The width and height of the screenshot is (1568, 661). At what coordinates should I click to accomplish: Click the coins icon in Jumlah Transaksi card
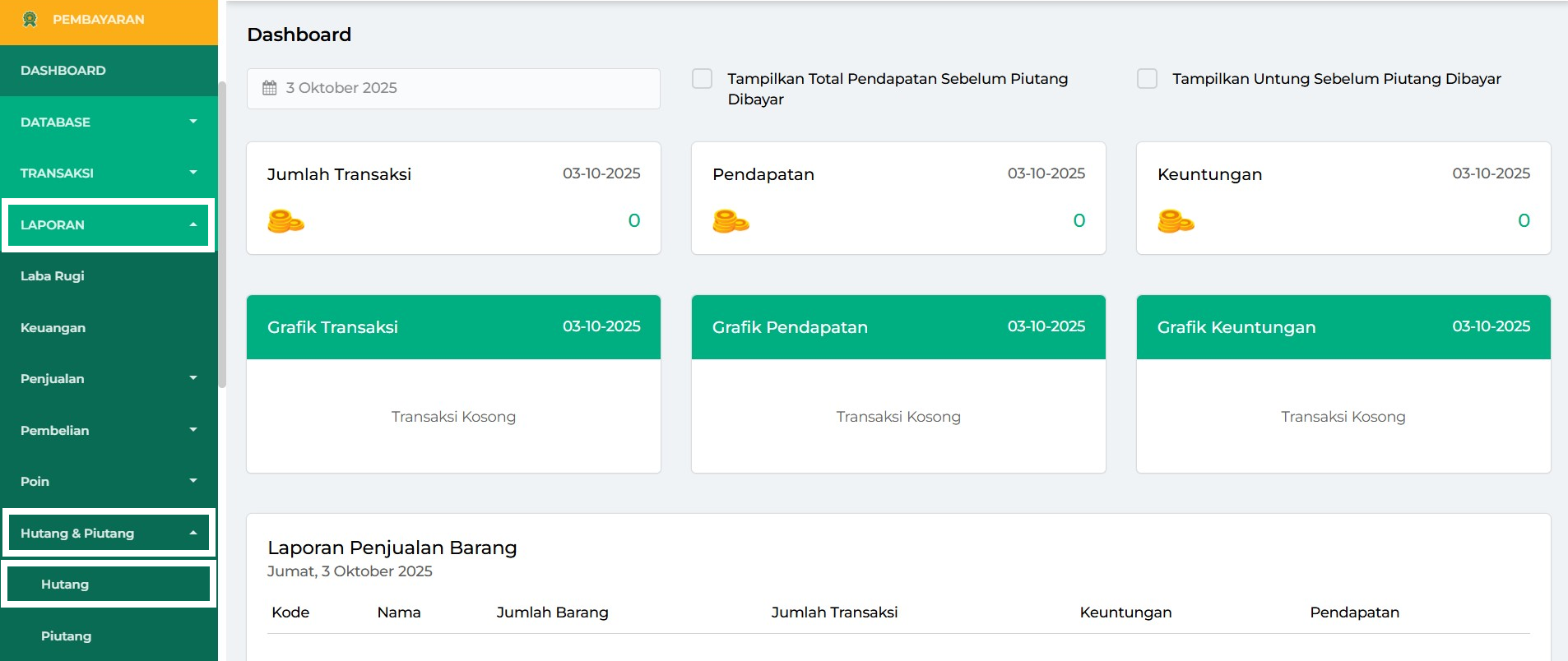(285, 221)
